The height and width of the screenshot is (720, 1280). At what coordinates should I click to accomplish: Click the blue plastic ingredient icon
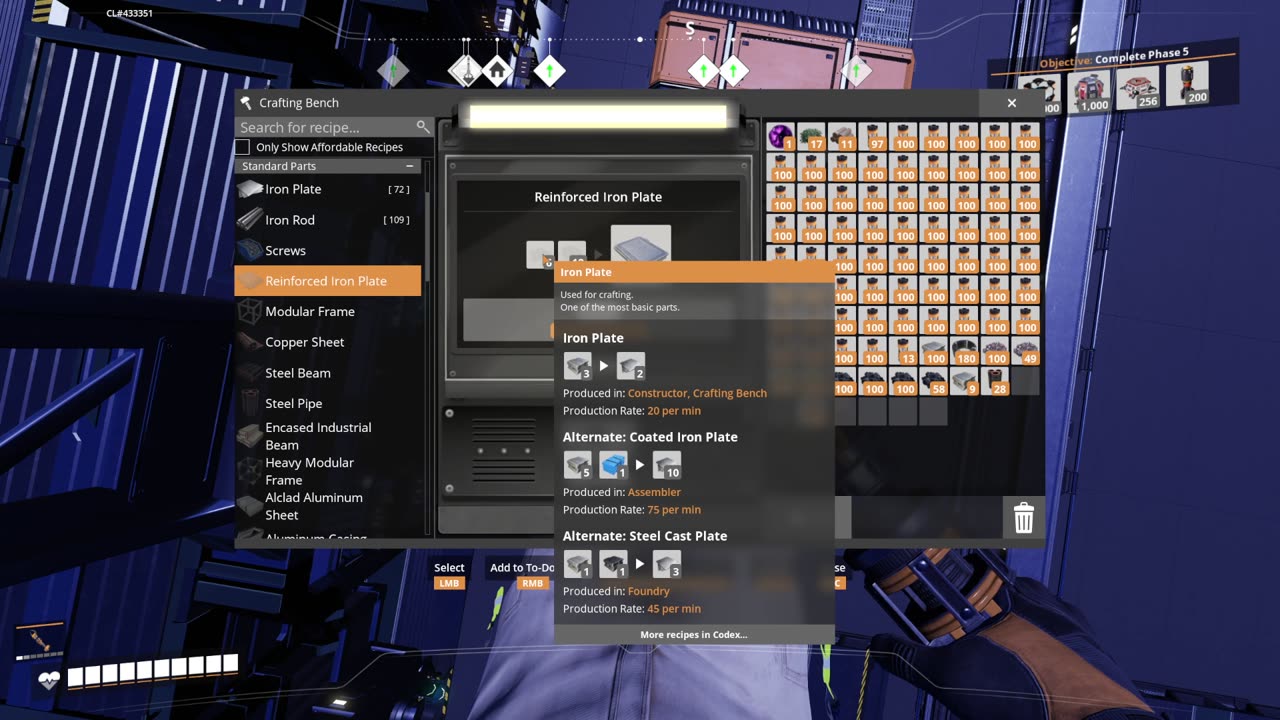613,465
